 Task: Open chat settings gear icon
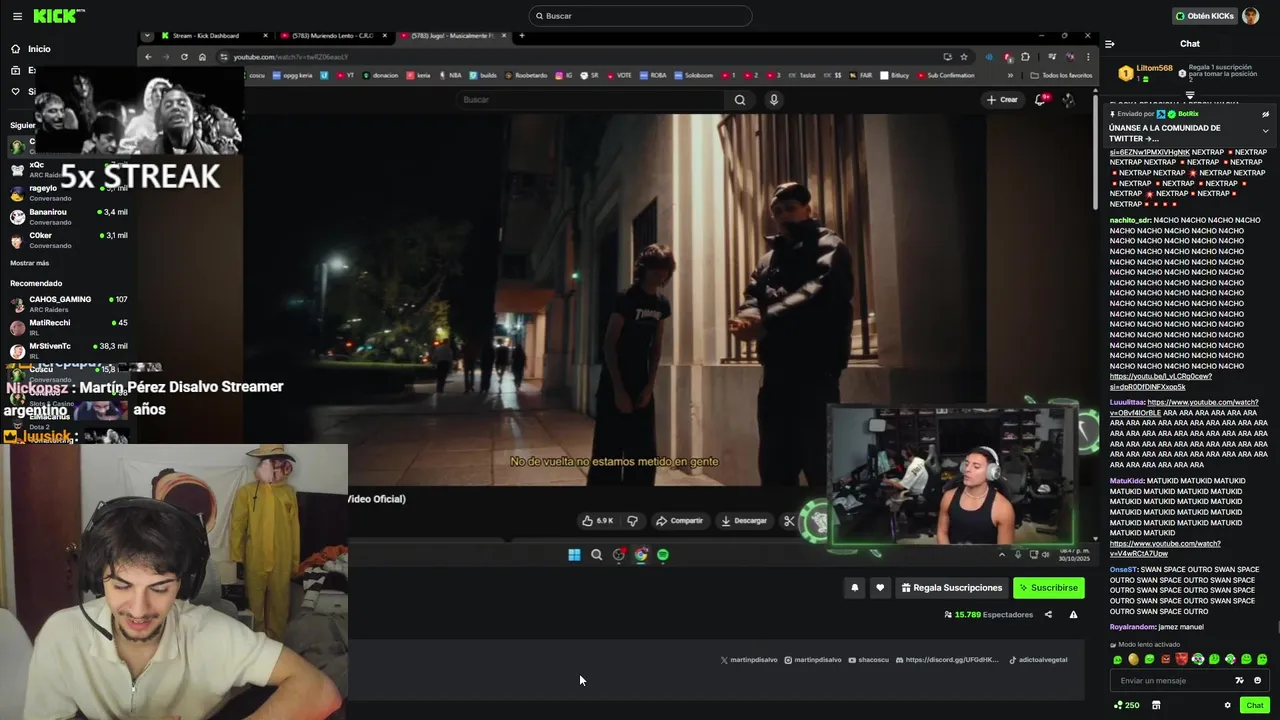(1228, 705)
